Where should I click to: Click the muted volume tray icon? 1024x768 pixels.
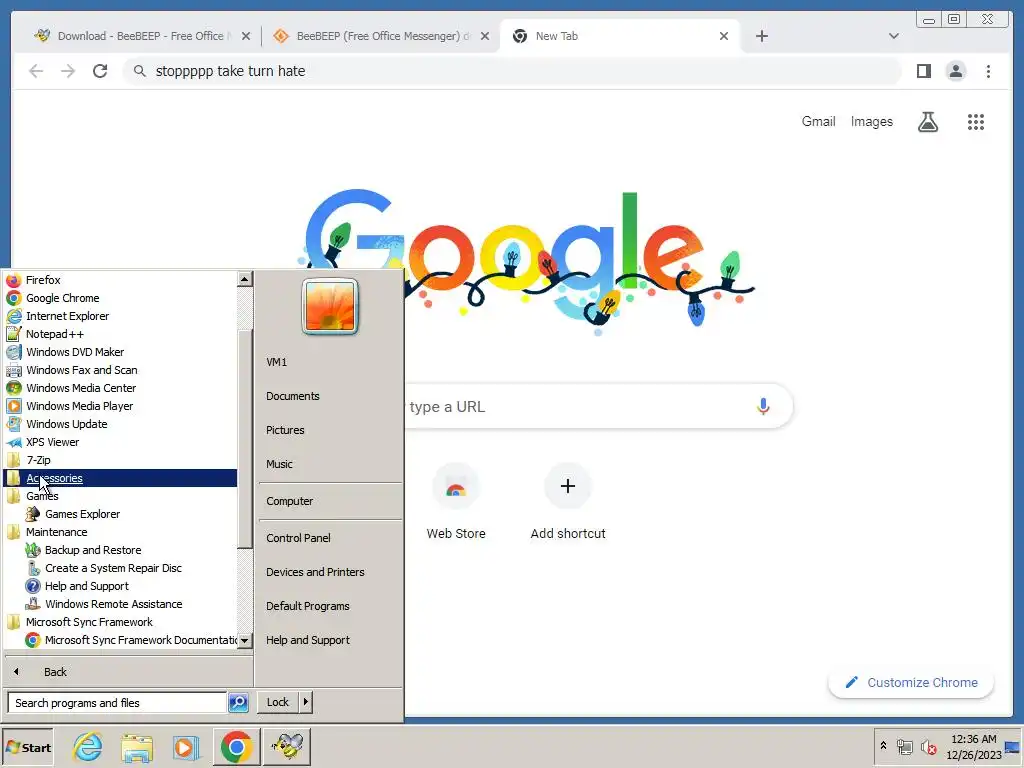pyautogui.click(x=928, y=747)
